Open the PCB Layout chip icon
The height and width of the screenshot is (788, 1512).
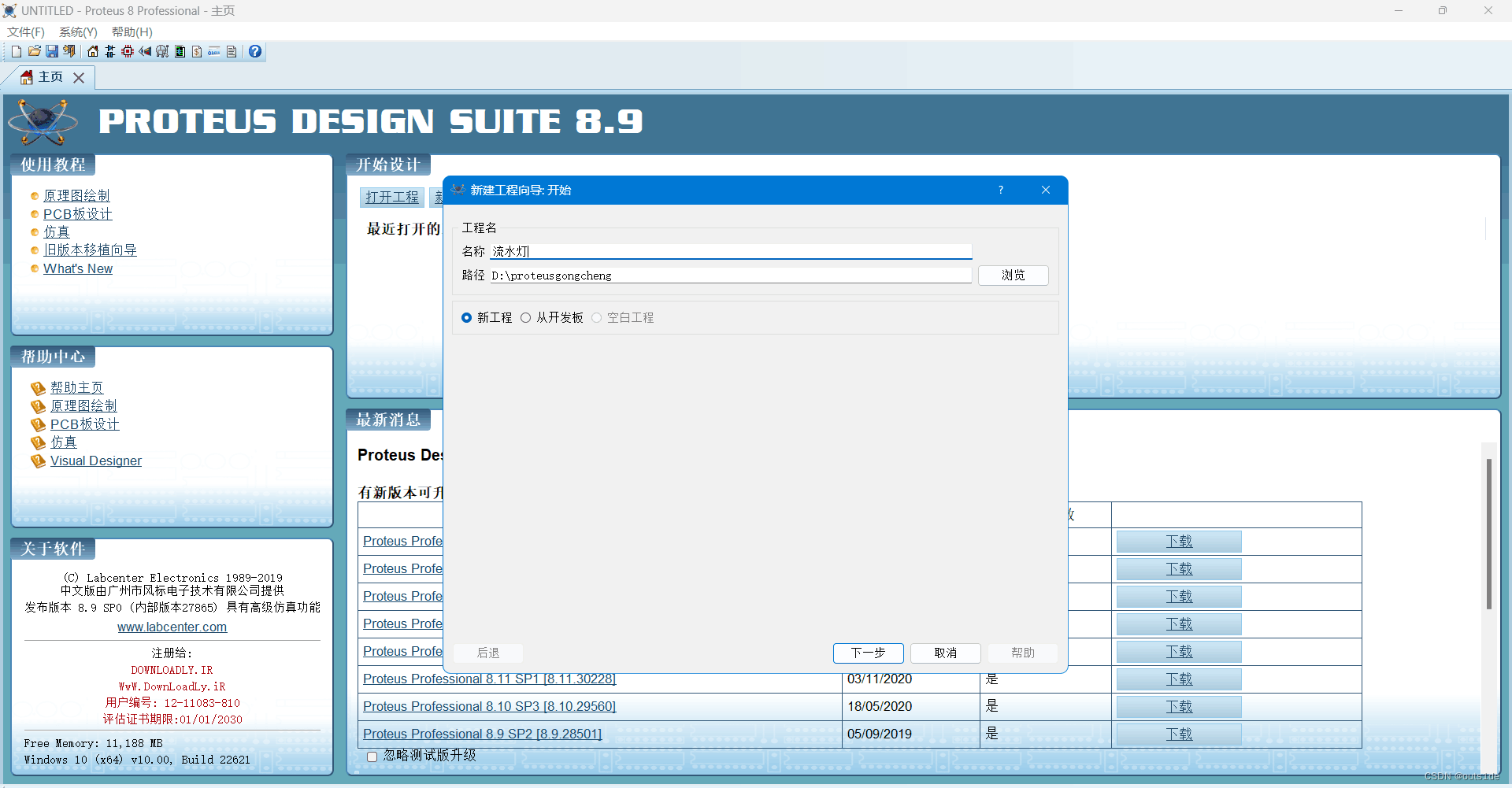(127, 51)
